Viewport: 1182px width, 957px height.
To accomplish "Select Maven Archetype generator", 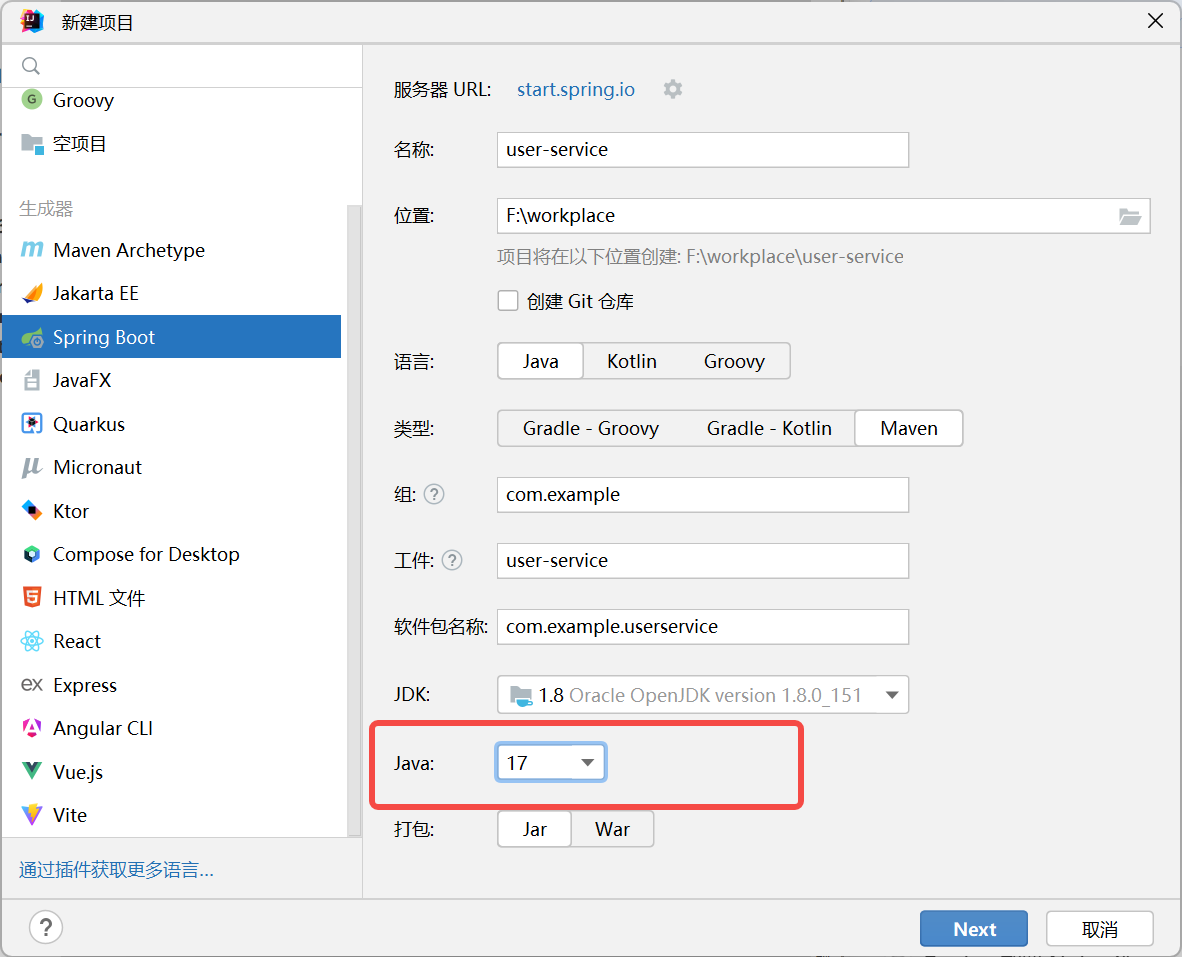I will (x=171, y=250).
